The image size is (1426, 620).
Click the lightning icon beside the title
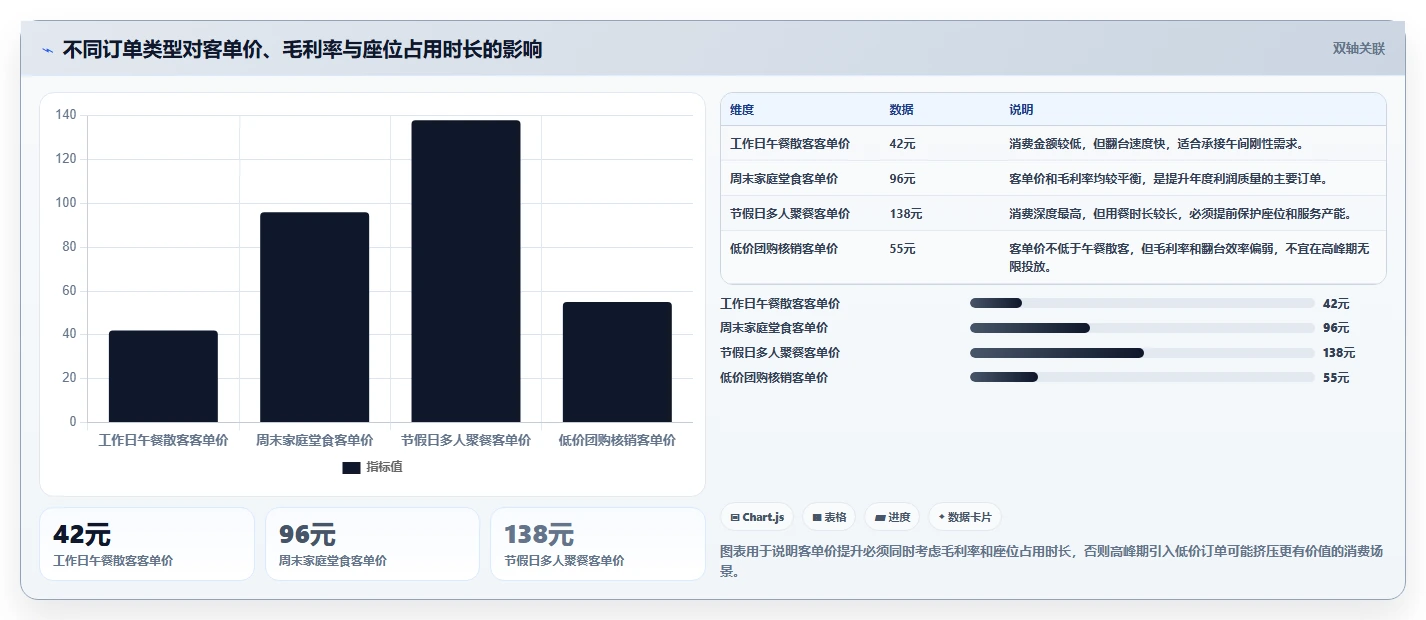pos(47,50)
